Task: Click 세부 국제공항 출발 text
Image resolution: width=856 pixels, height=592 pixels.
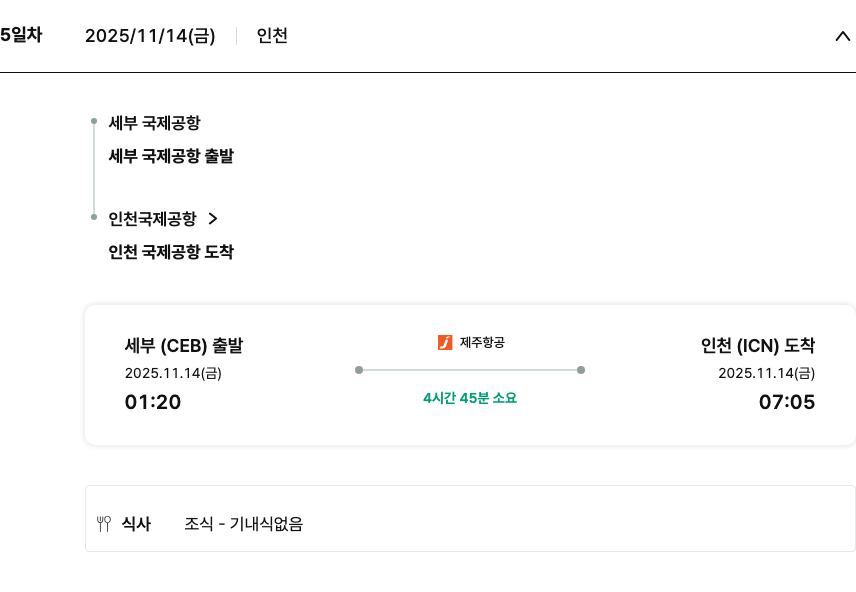Action: click(171, 156)
